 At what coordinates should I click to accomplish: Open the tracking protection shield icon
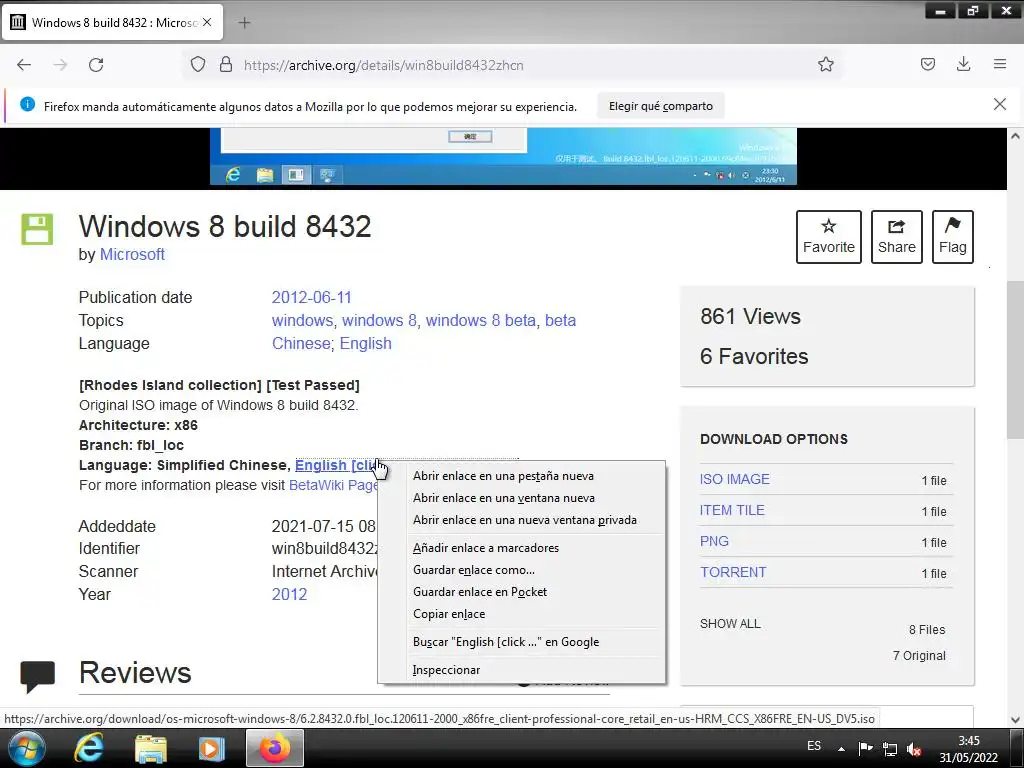click(198, 65)
